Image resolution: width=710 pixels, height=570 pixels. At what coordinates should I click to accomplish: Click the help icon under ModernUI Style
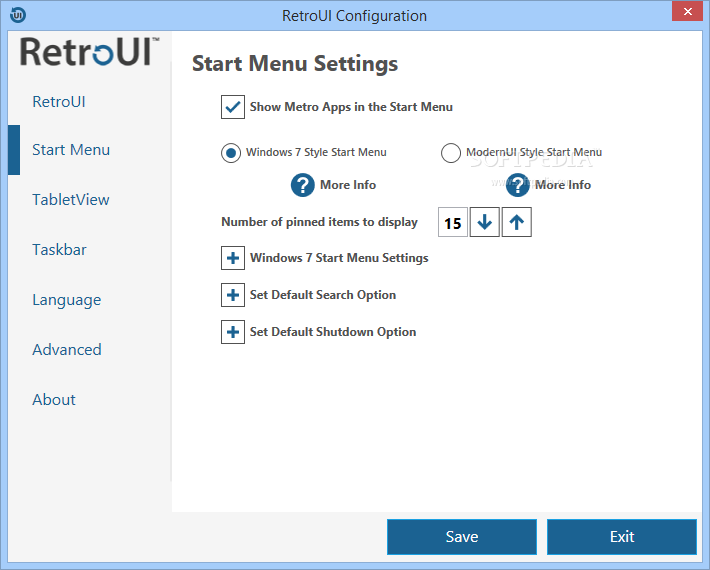(x=517, y=185)
